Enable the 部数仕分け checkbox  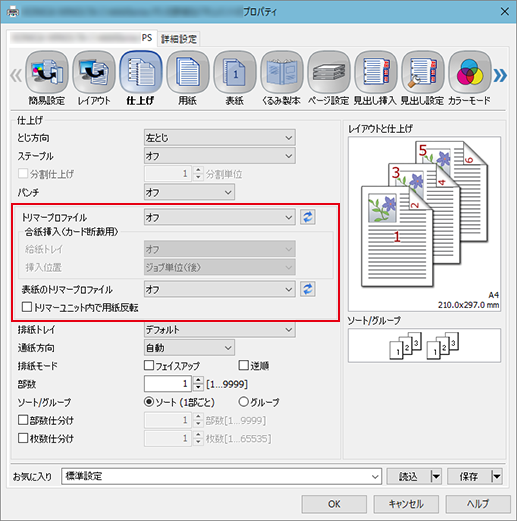(x=23, y=420)
